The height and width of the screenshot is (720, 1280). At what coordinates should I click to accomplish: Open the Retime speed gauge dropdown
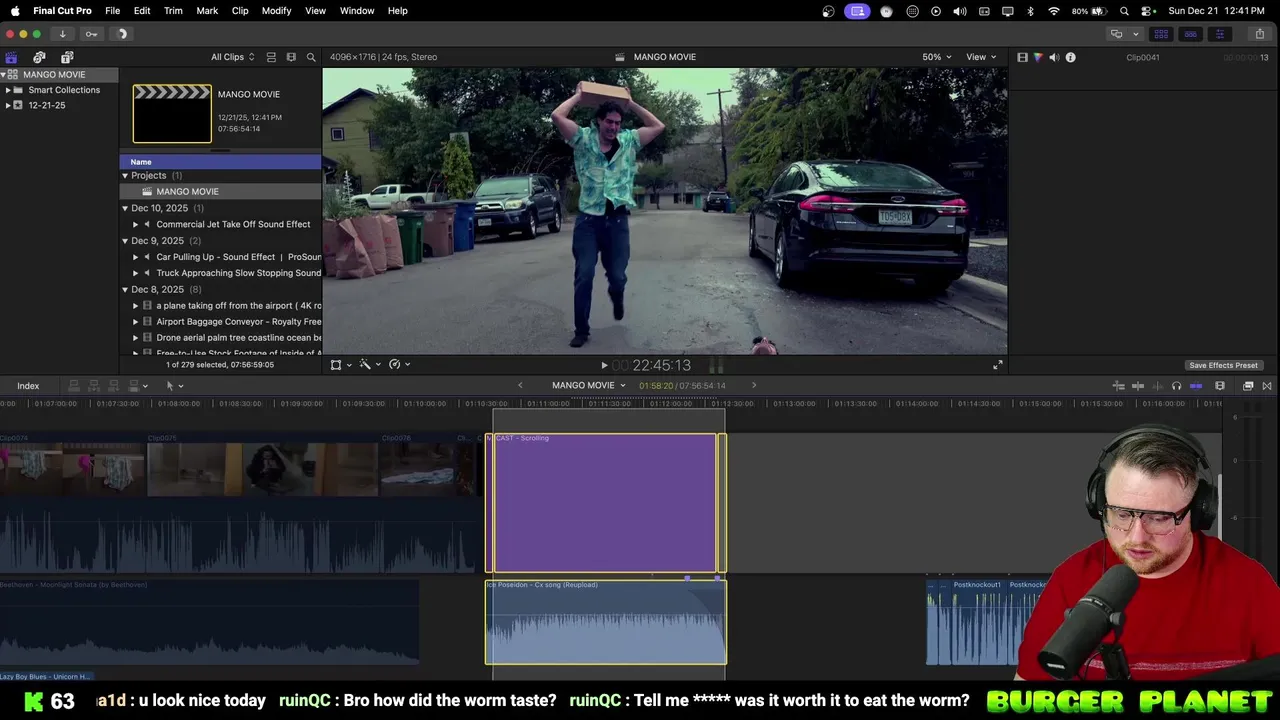399,365
